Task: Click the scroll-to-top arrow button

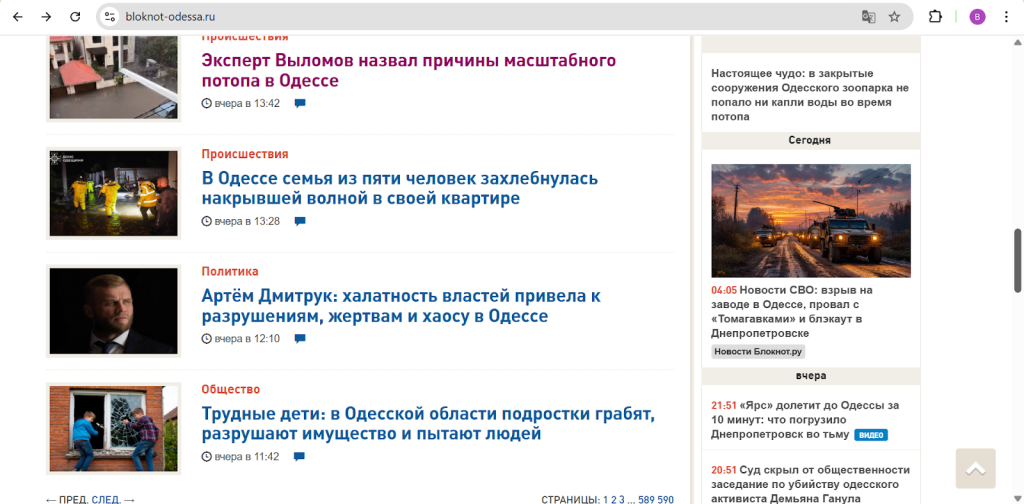Action: [975, 468]
